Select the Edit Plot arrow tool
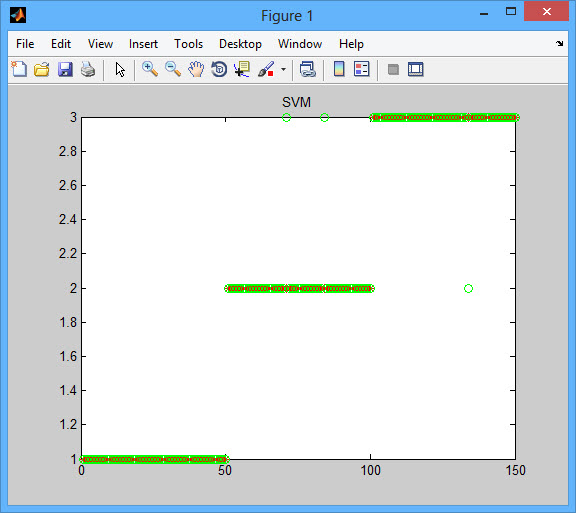This screenshot has height=513, width=576. tap(120, 69)
